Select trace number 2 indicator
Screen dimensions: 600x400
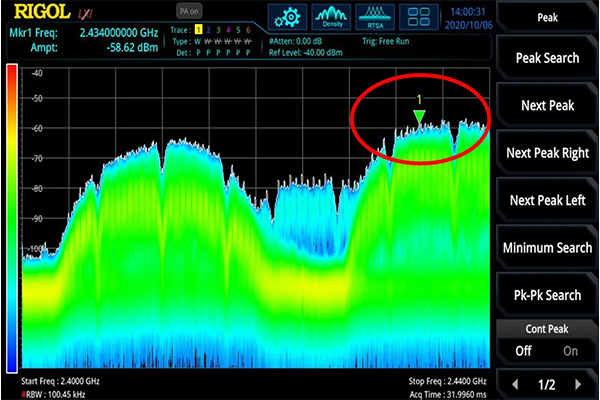(x=208, y=30)
